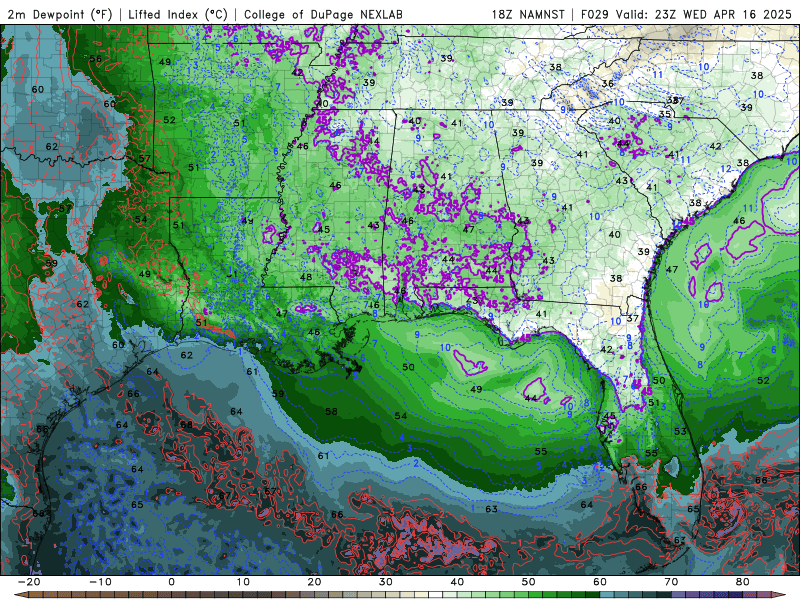Click the '18Z NAMNST' model run label
The width and height of the screenshot is (800, 600).
pyautogui.click(x=528, y=14)
